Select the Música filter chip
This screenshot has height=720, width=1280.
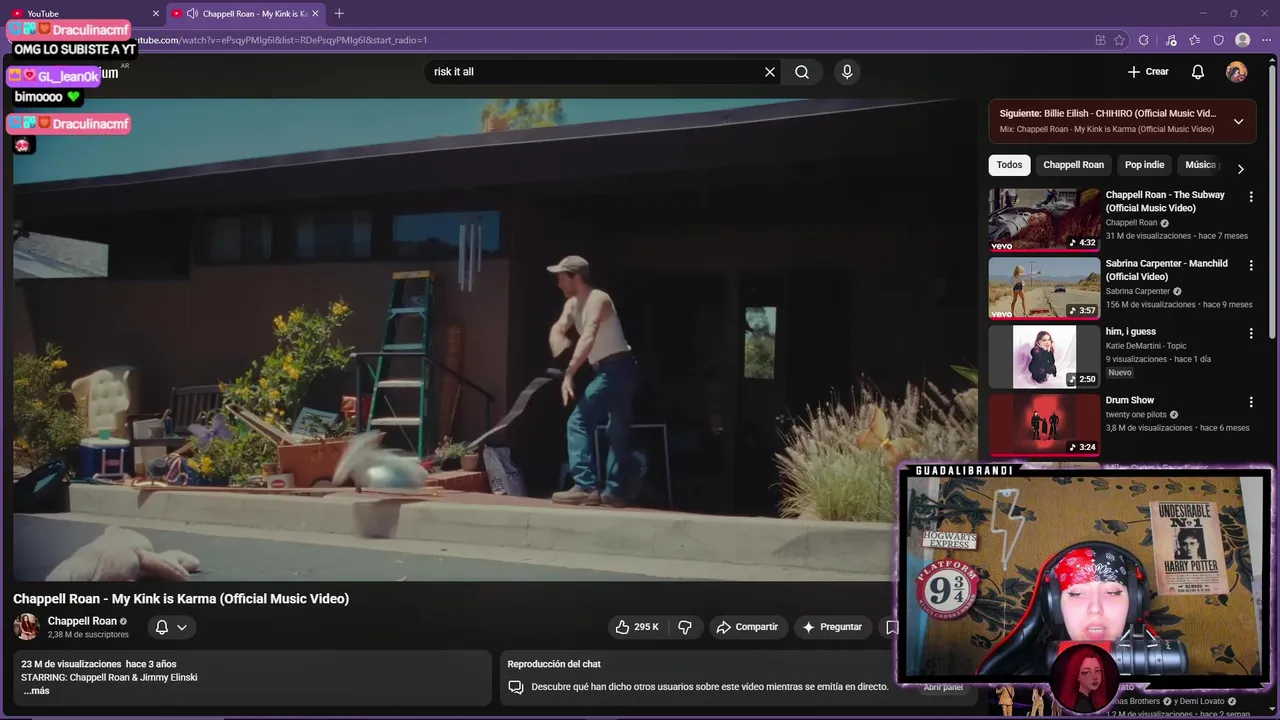tap(1201, 165)
